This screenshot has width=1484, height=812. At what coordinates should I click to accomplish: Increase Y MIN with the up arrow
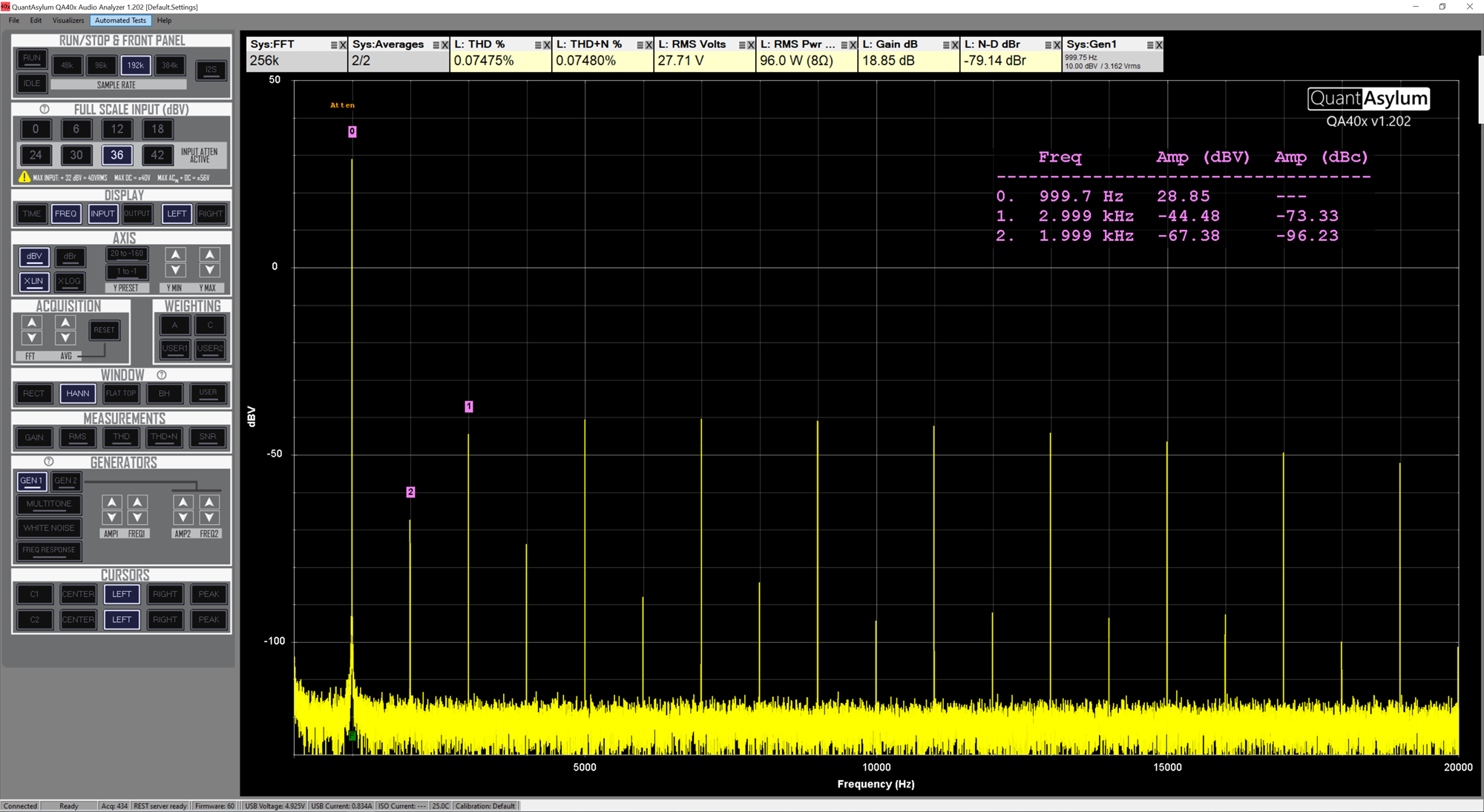175,255
